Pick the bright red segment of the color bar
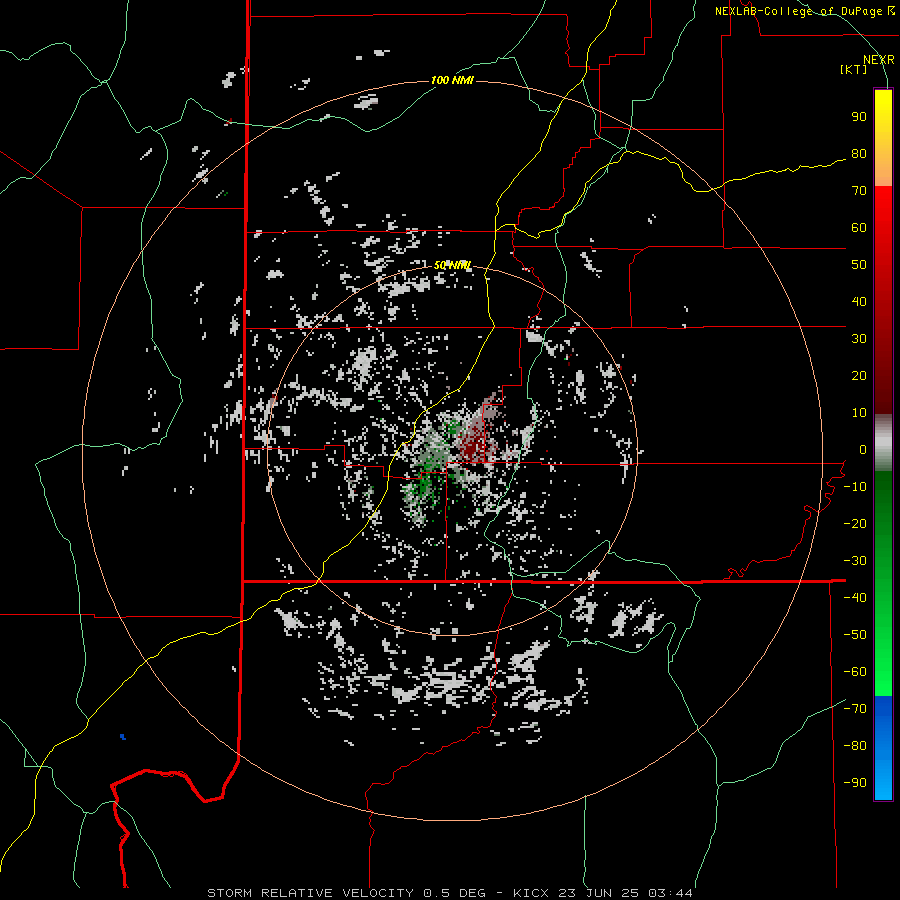 883,210
